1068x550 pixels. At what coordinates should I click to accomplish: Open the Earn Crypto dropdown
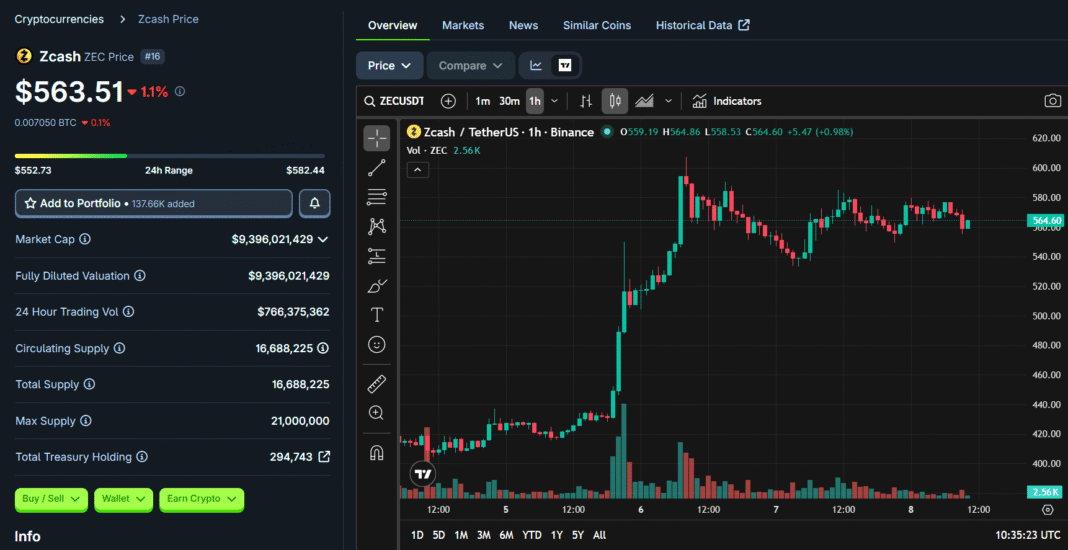click(202, 499)
